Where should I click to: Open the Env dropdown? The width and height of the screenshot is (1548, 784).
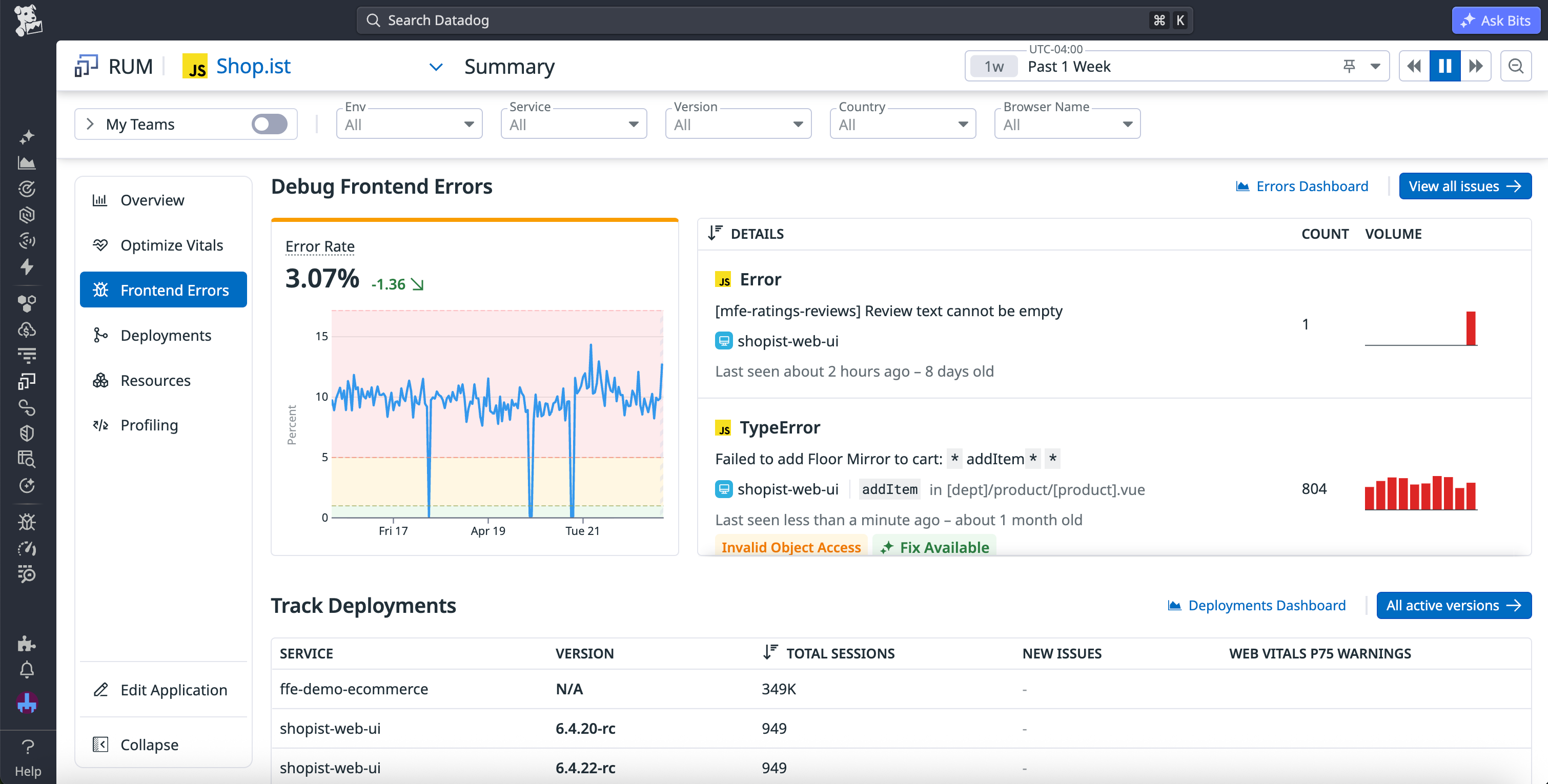409,125
